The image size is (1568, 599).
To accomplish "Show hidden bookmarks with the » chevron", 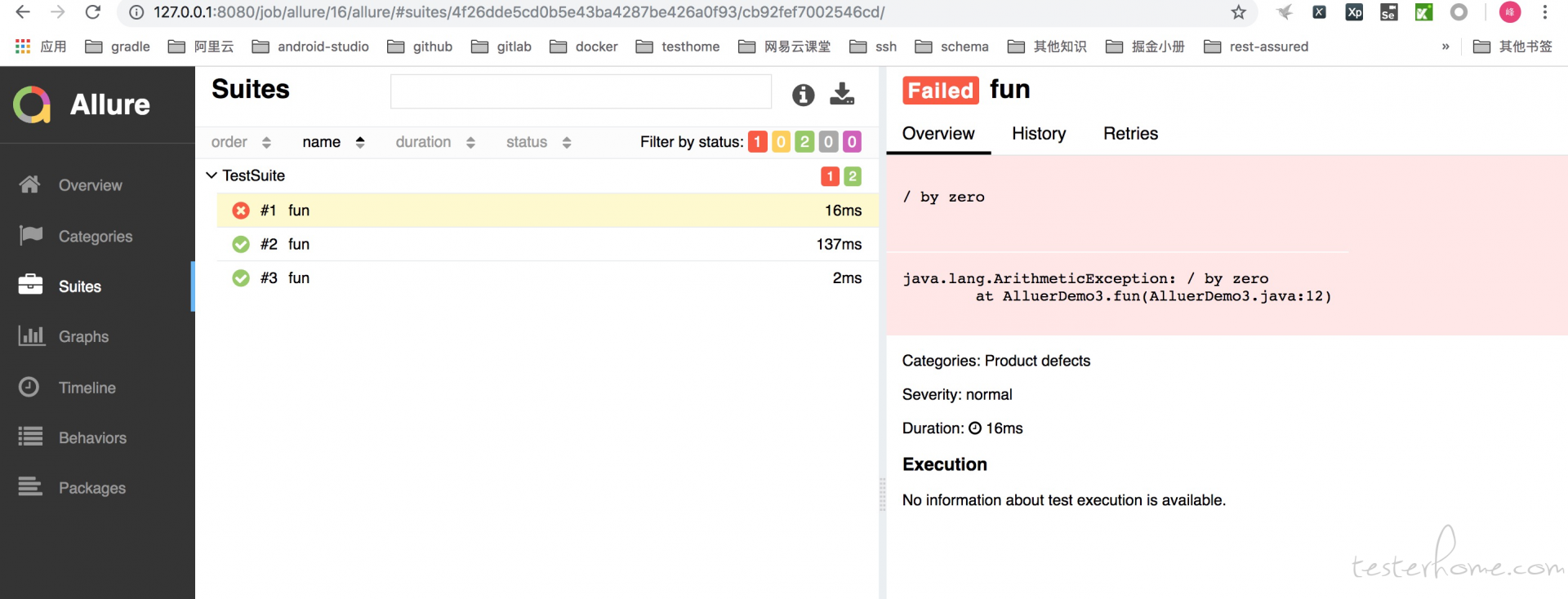I will point(1445,47).
